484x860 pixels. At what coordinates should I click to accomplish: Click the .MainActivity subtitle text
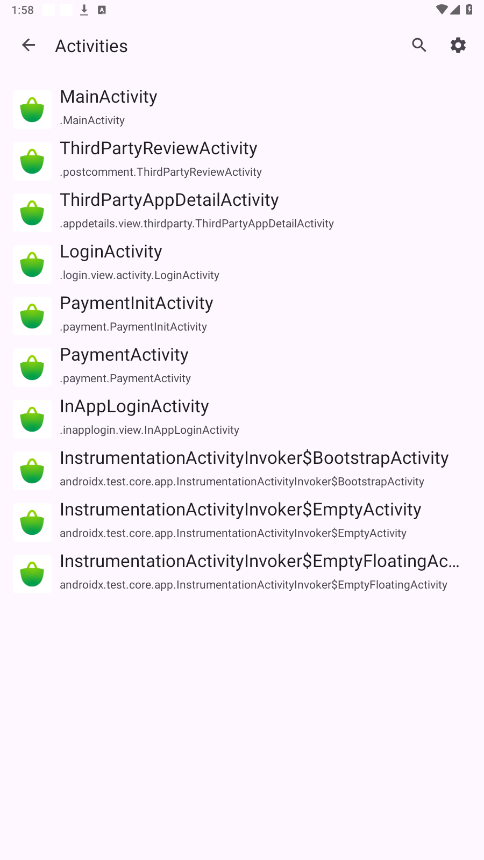[x=92, y=120]
